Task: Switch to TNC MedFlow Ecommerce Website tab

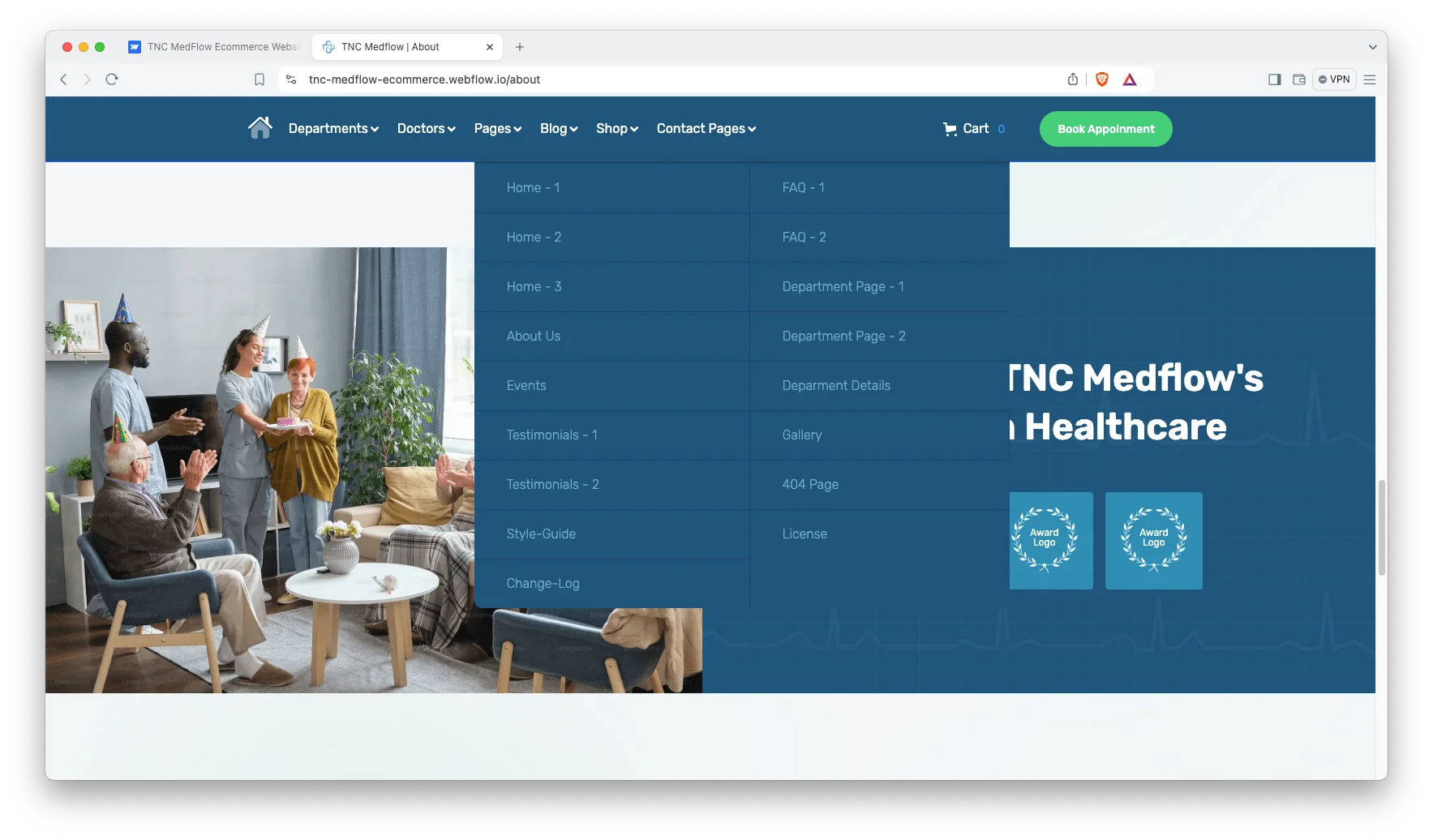Action: [x=216, y=47]
